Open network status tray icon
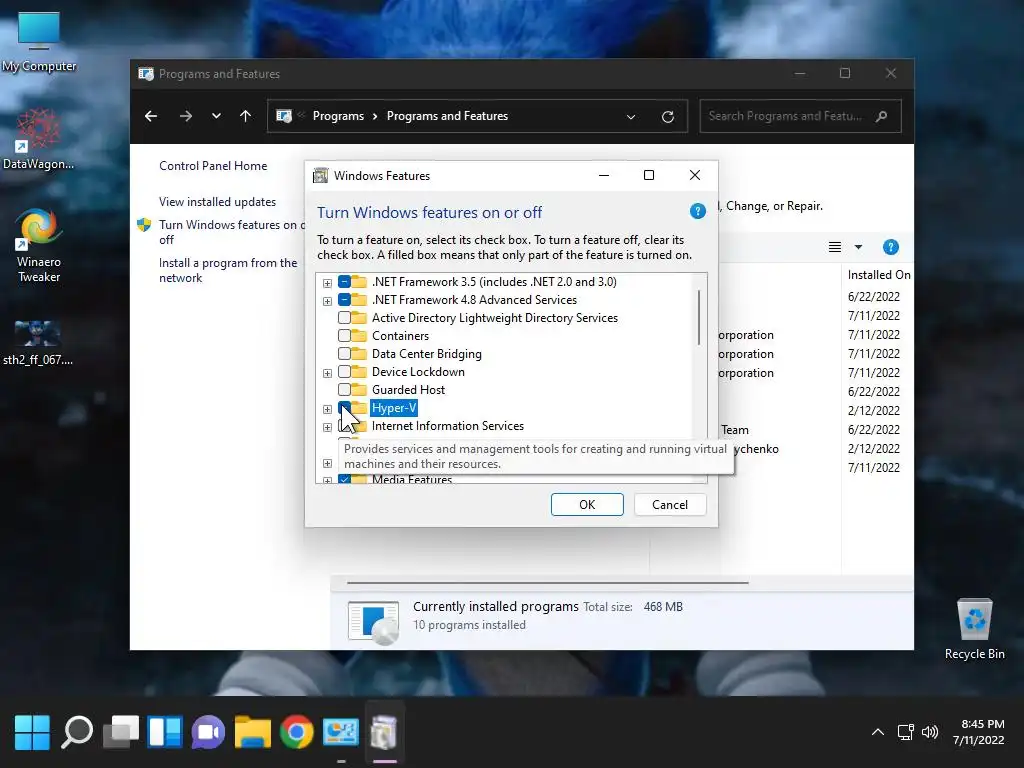The image size is (1024, 768). tap(905, 732)
